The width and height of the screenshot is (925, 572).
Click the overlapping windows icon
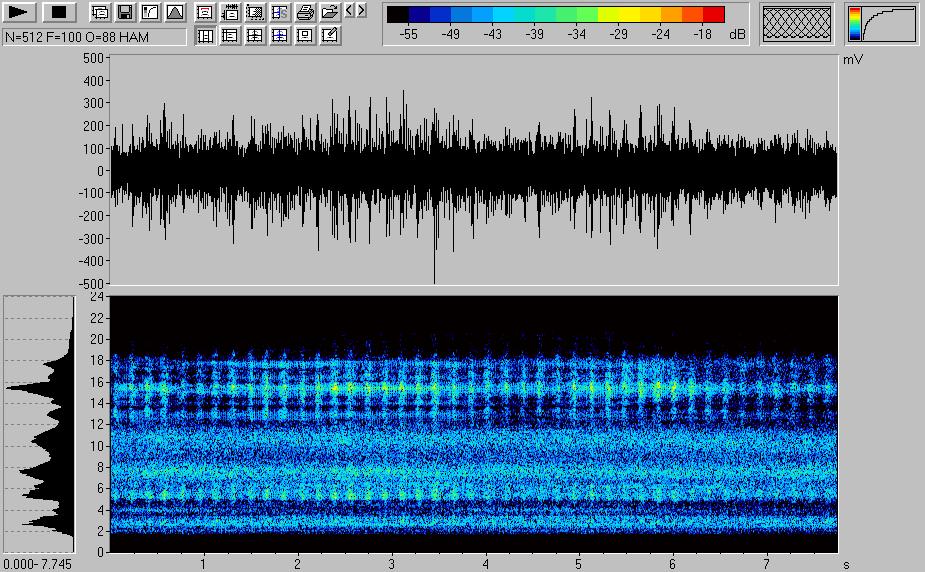click(x=100, y=13)
